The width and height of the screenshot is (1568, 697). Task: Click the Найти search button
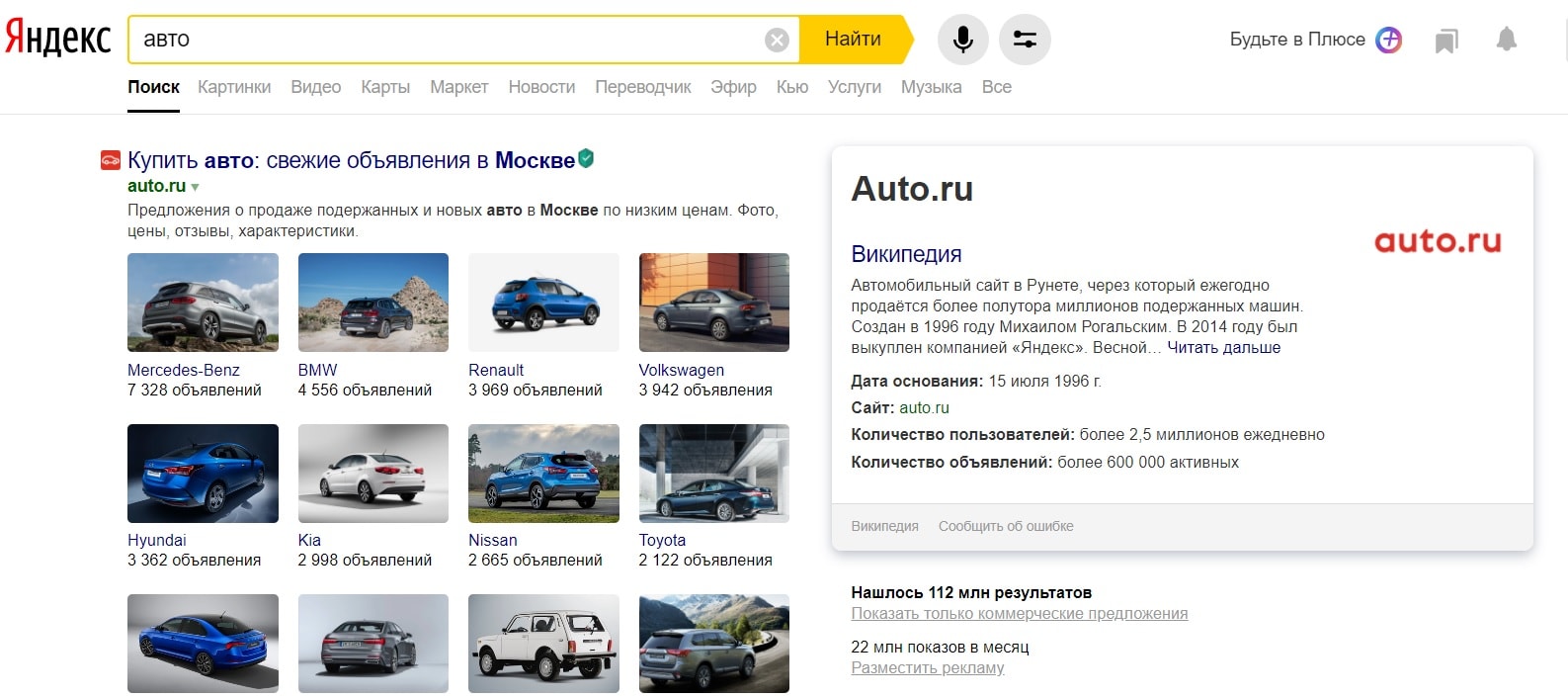point(856,40)
